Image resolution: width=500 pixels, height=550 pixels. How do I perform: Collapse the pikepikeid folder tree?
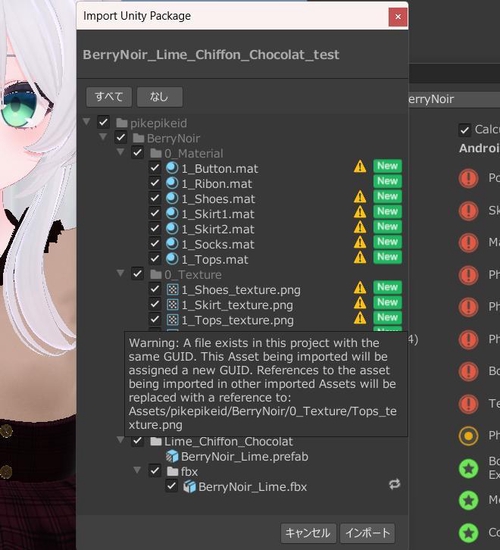point(86,122)
